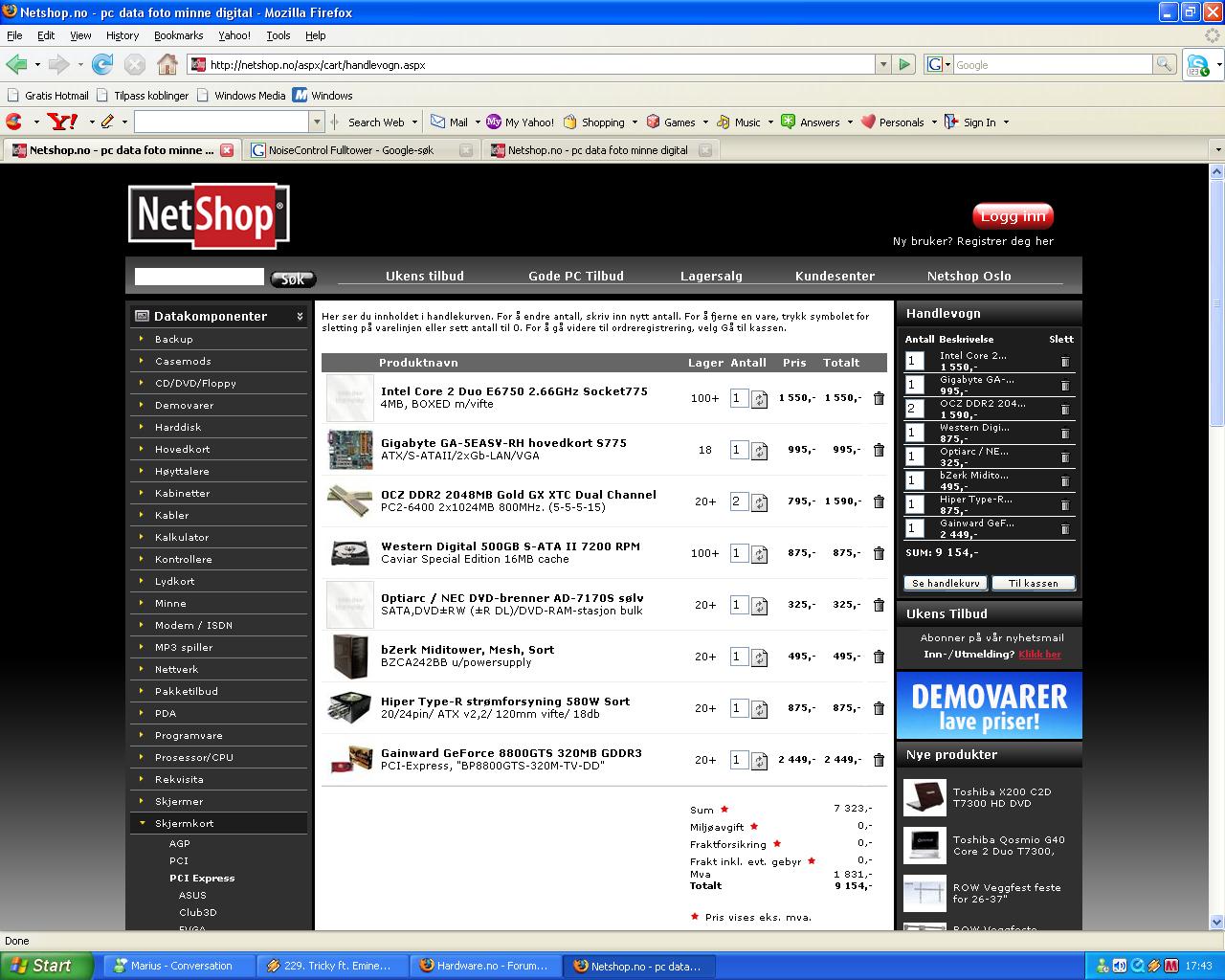
Task: Remove OCZ DDR2 2048MB Gold from cart
Action: click(x=879, y=501)
